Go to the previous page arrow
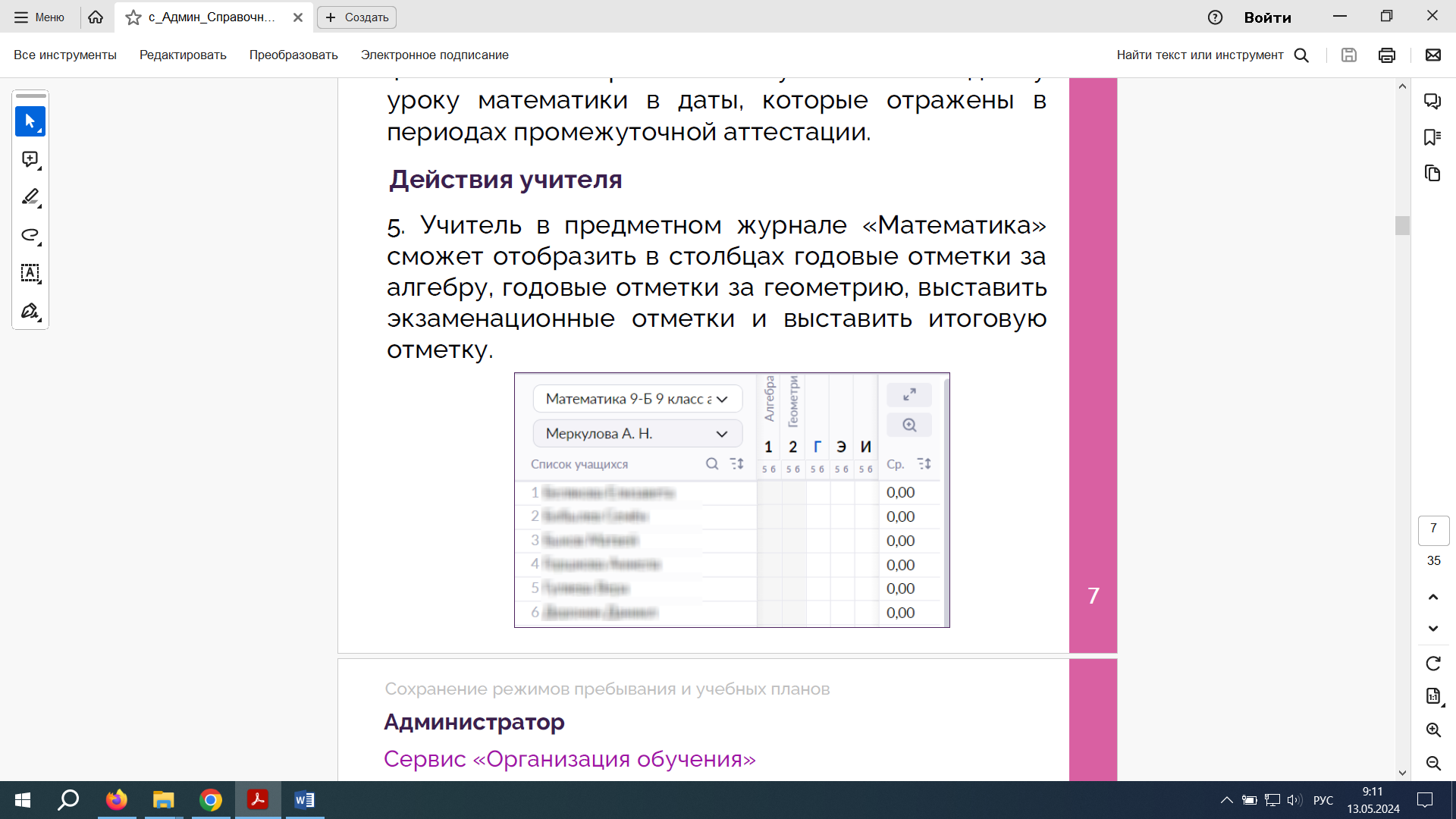The width and height of the screenshot is (1456, 819). [x=1433, y=597]
